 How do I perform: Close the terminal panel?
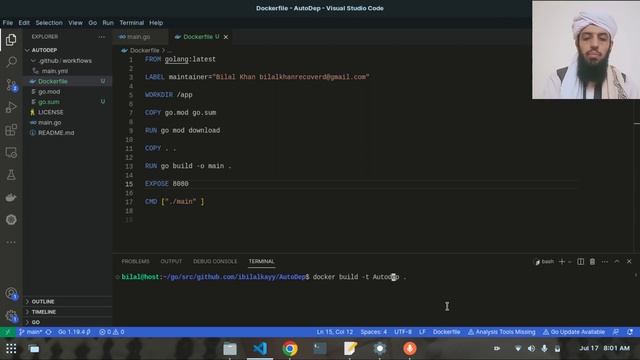point(629,262)
